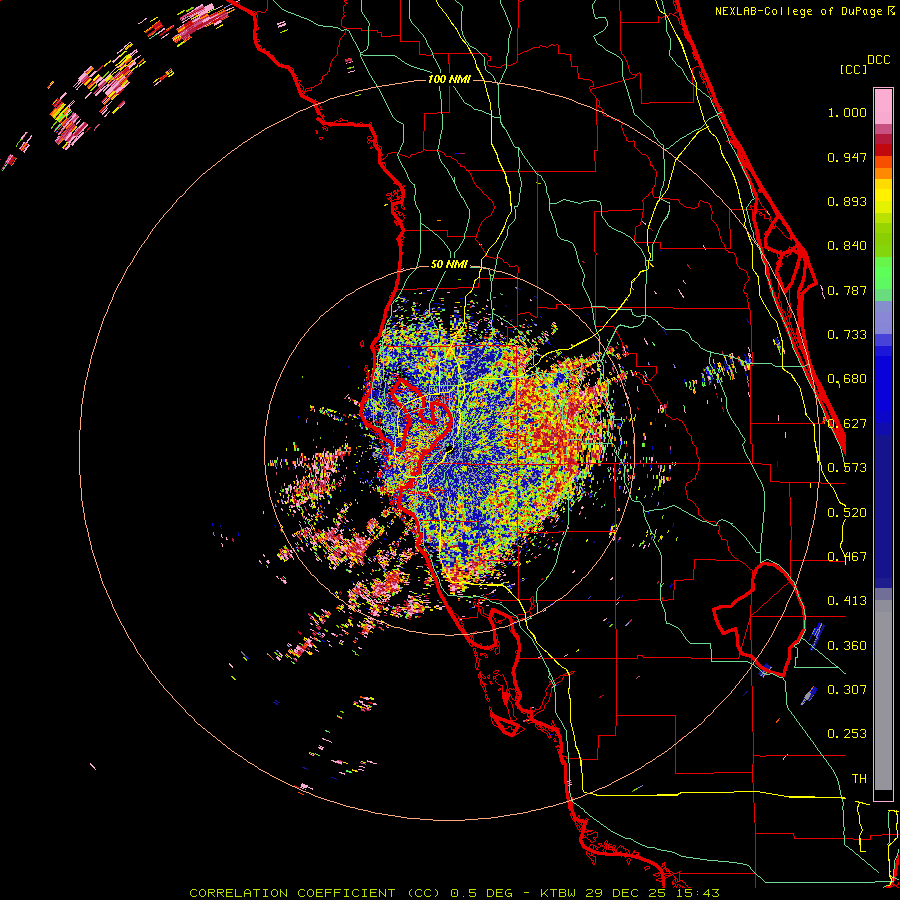Select the 0.733 scale value
The width and height of the screenshot is (900, 900).
tap(847, 335)
